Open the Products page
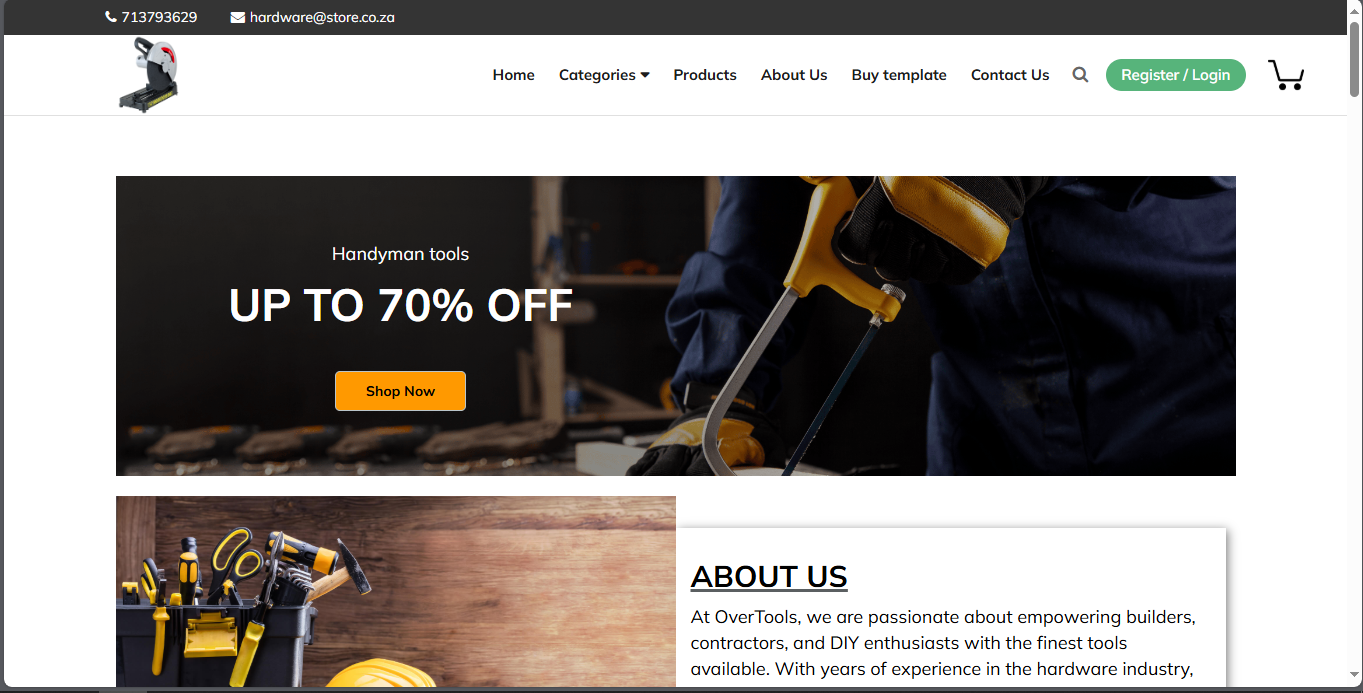Viewport: 1363px width, 693px height. 705,75
